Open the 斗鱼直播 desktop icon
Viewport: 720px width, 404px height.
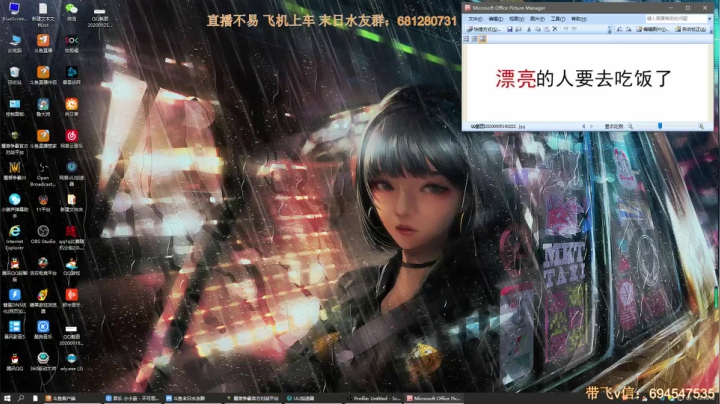coord(43,44)
